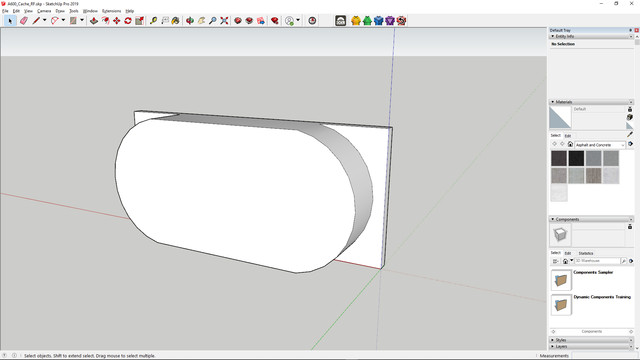
Task: Set material to default icon
Action: click(x=630, y=126)
